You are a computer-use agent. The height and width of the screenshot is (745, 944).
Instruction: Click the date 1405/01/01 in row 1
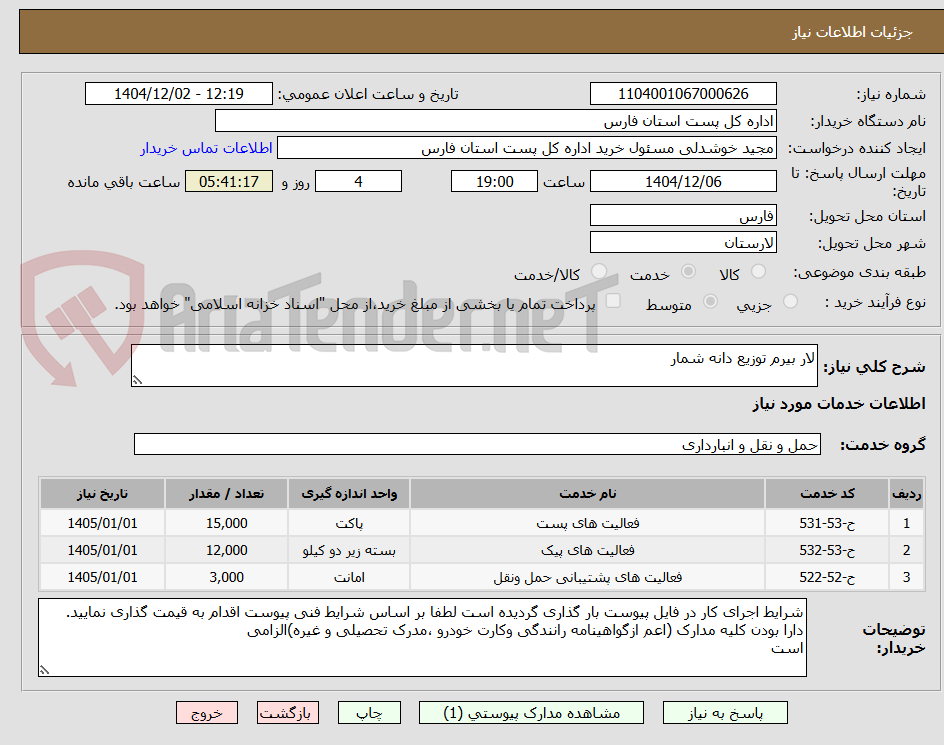click(102, 523)
